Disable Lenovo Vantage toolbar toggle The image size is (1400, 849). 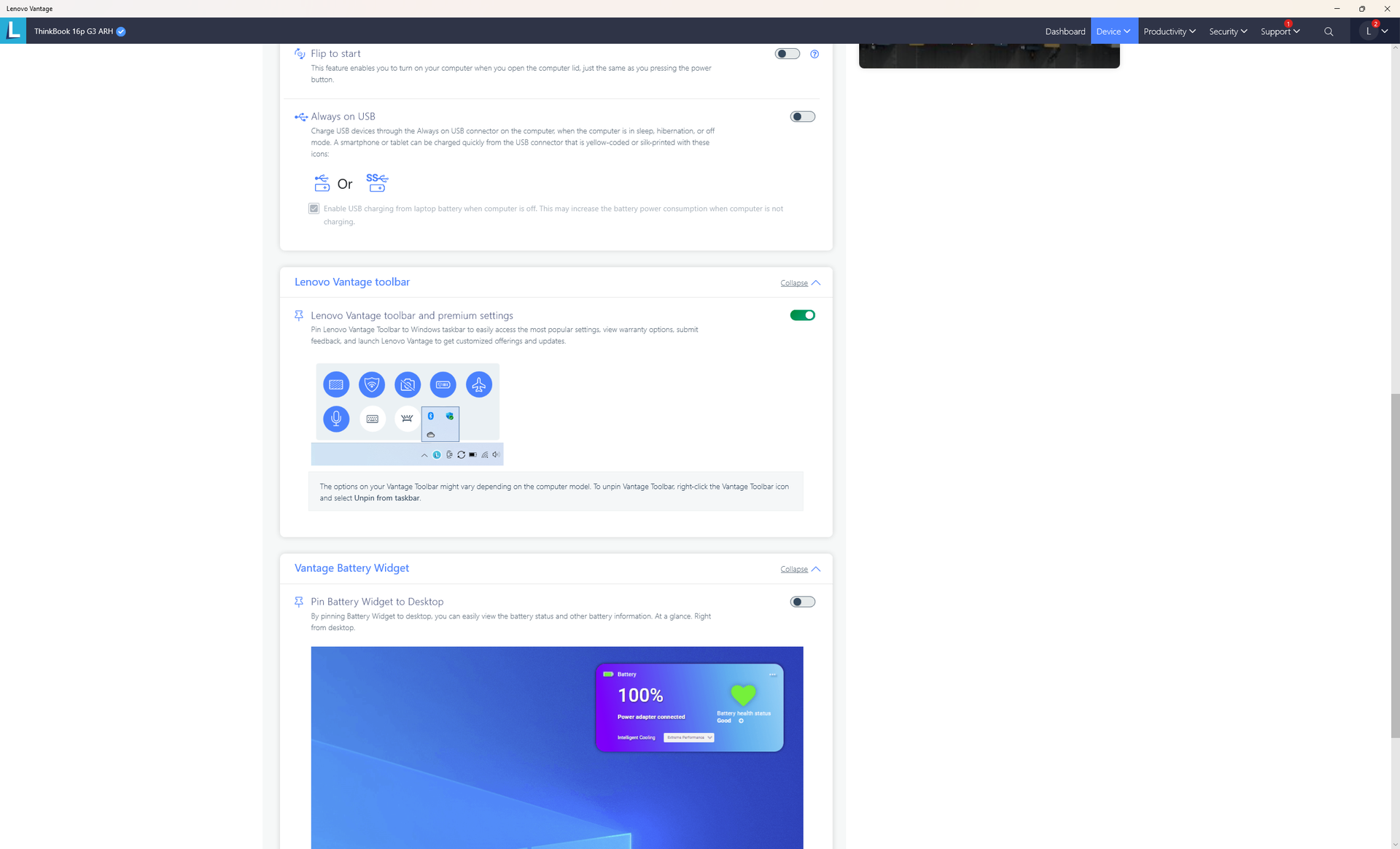point(802,315)
